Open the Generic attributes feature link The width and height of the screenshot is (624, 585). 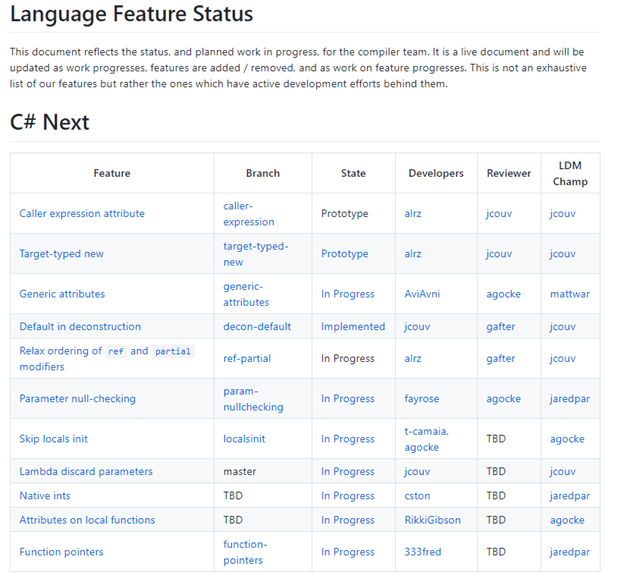tap(62, 294)
